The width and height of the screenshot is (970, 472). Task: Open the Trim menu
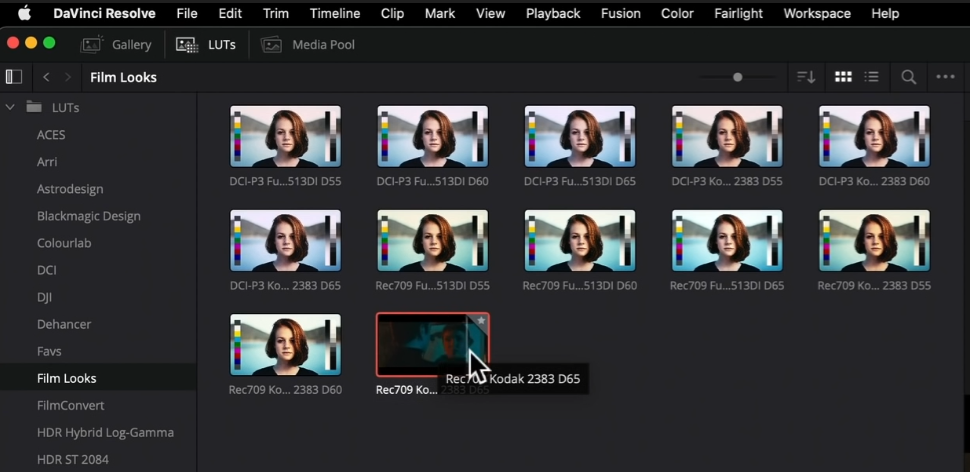[275, 13]
